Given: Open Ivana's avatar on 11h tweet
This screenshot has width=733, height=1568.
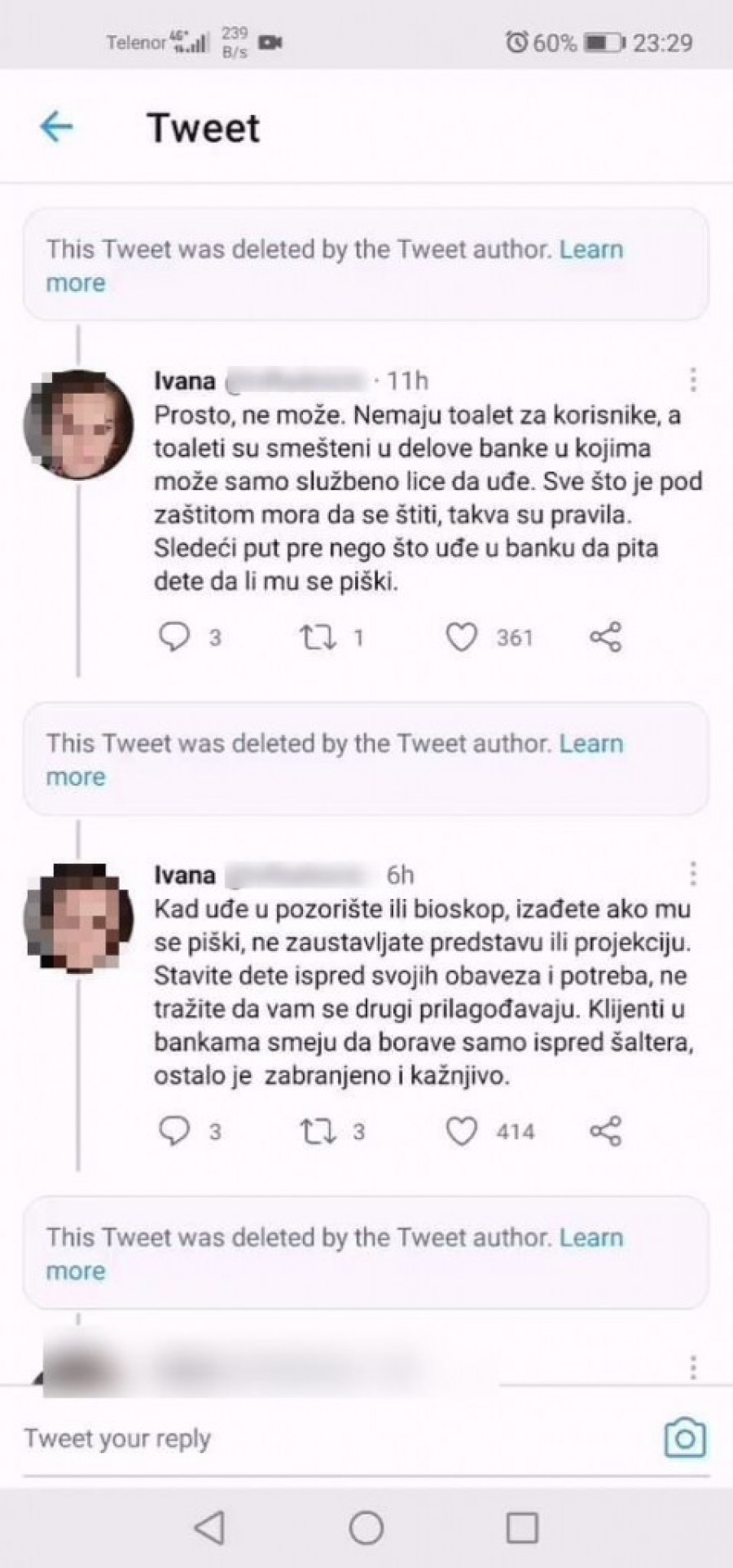Looking at the screenshot, I should 78,424.
